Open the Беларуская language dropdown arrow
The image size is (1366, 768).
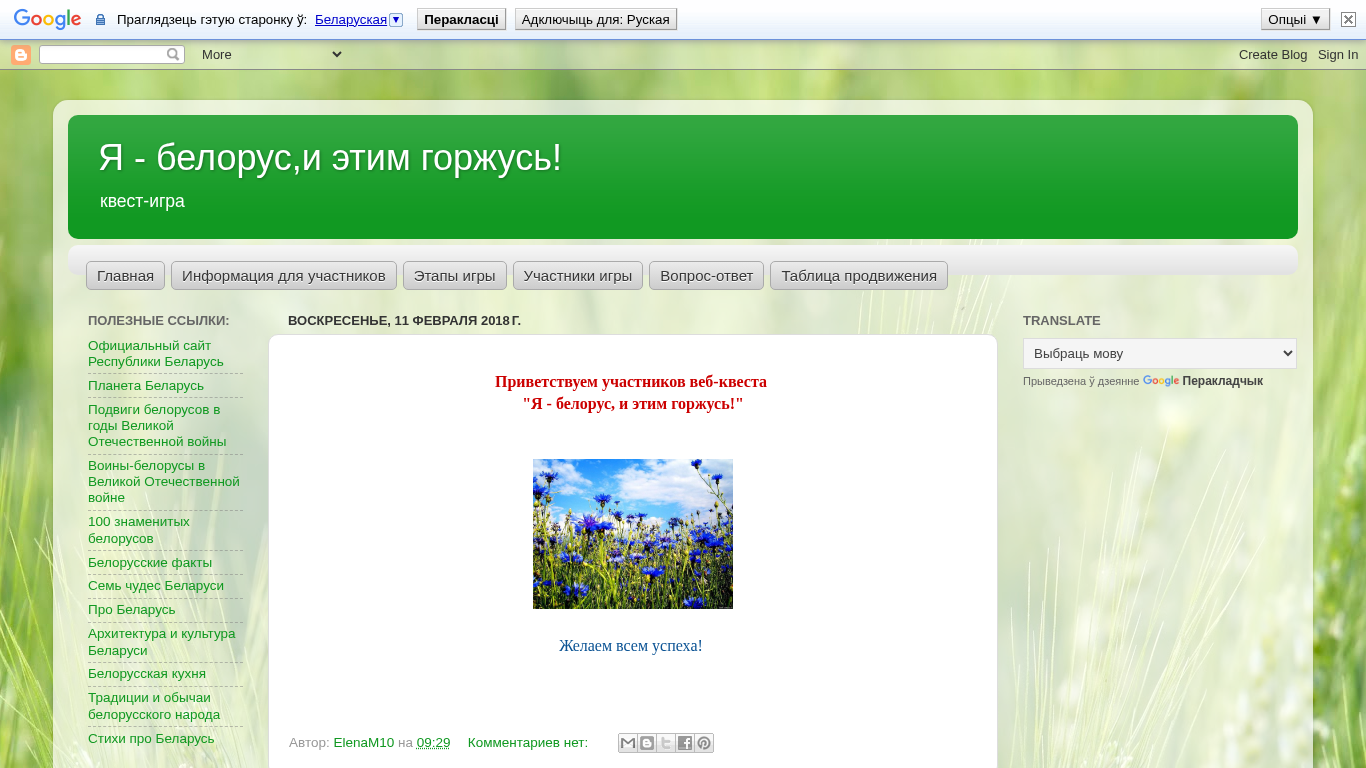[396, 19]
